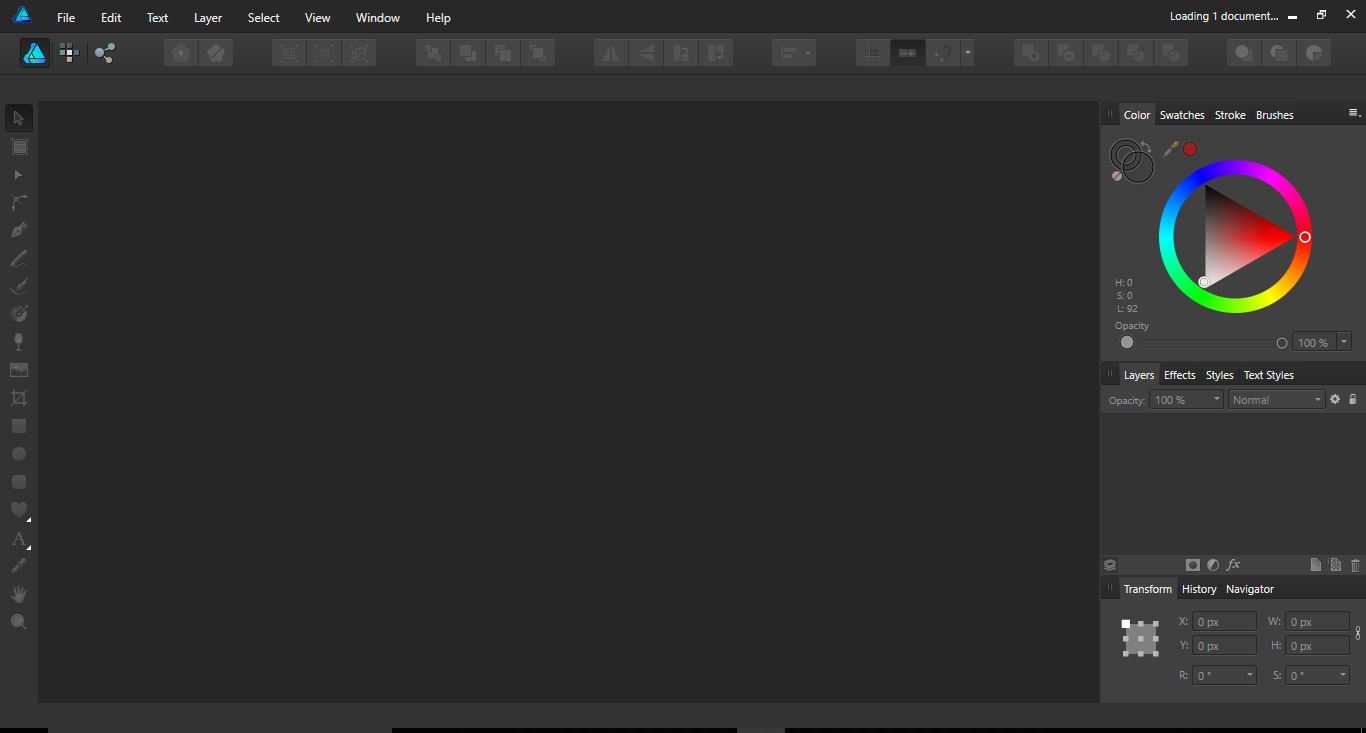1366x733 pixels.
Task: Open the blend mode dropdown in Layers panel
Action: click(1276, 399)
